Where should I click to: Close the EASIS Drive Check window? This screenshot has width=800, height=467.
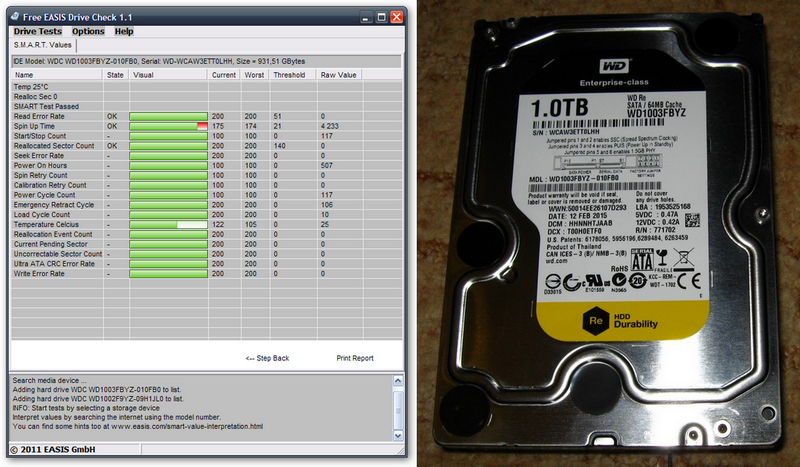tap(396, 17)
